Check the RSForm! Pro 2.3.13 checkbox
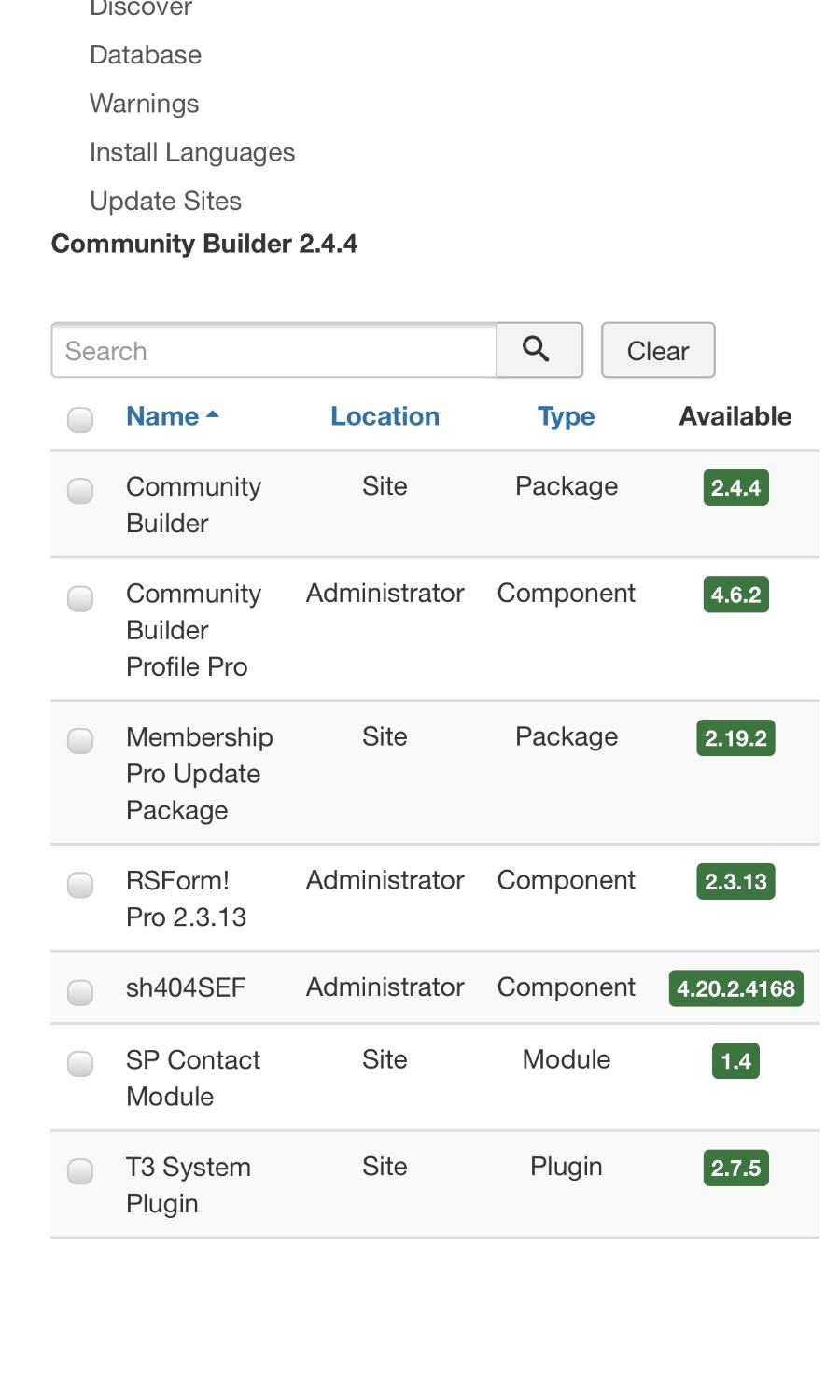840x1400 pixels. tap(80, 884)
